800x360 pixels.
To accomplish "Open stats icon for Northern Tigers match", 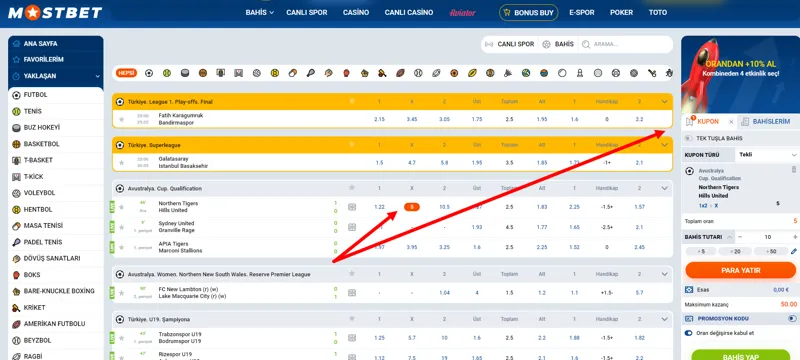I will tap(352, 207).
